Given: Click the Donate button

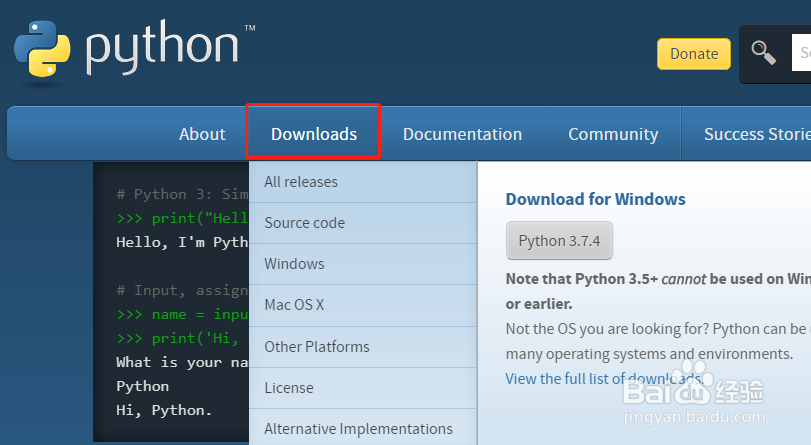Looking at the screenshot, I should [x=694, y=54].
